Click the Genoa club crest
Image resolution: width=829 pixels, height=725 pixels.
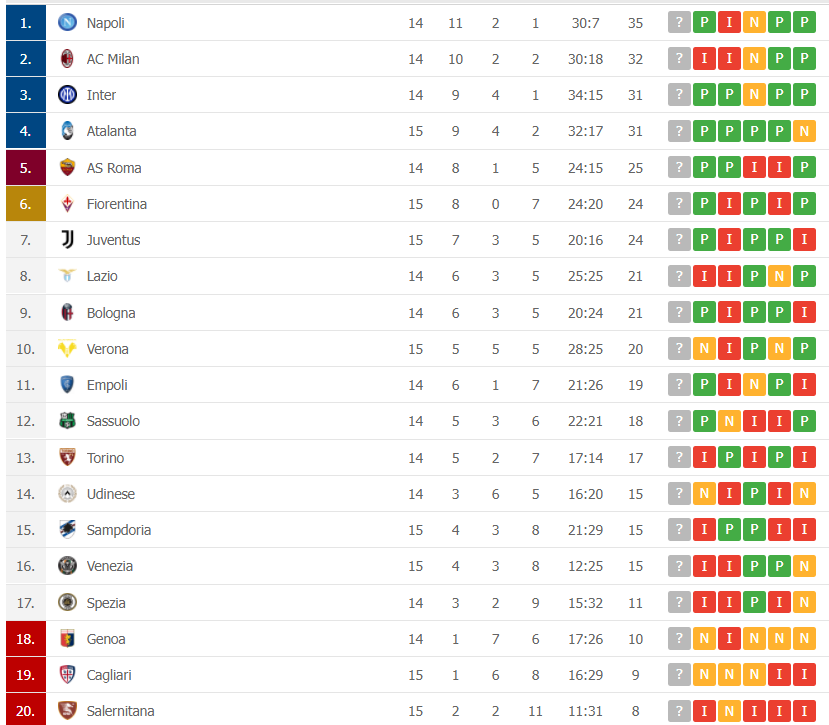click(x=67, y=639)
